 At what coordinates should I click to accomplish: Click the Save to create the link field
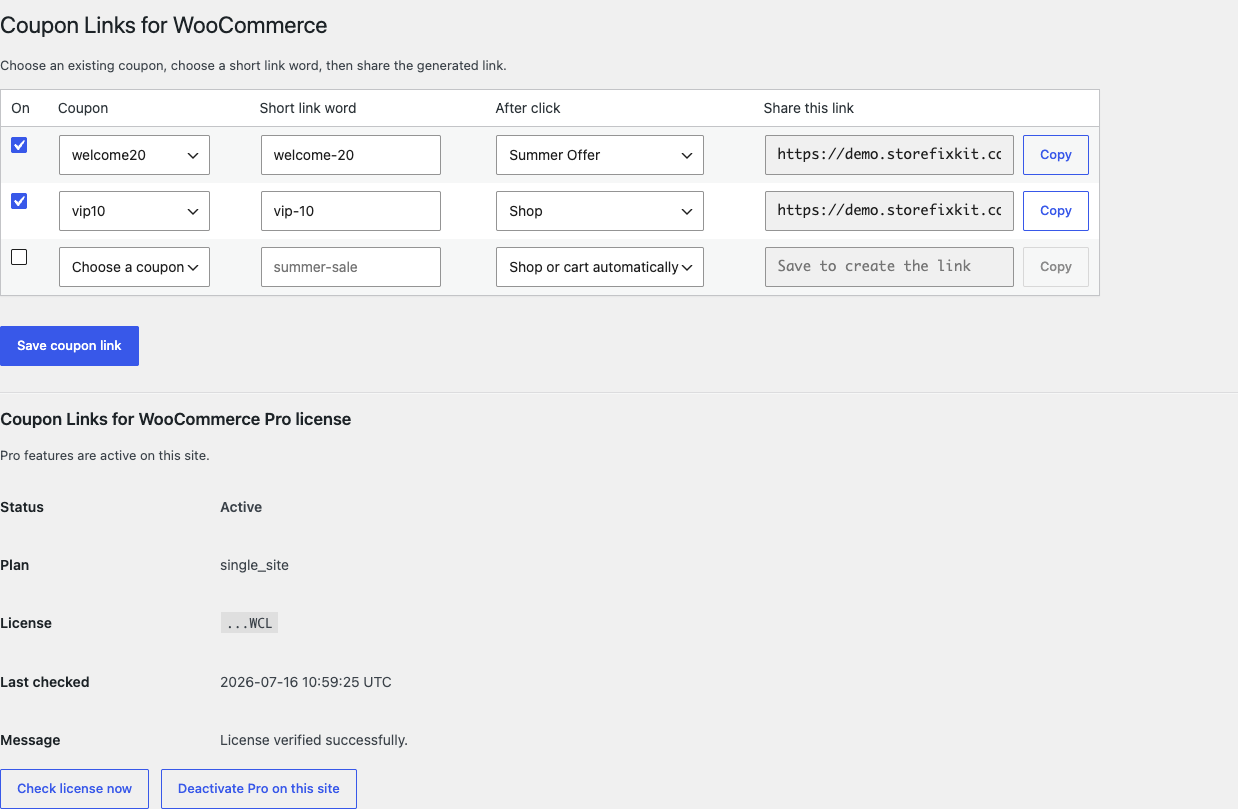coord(889,267)
